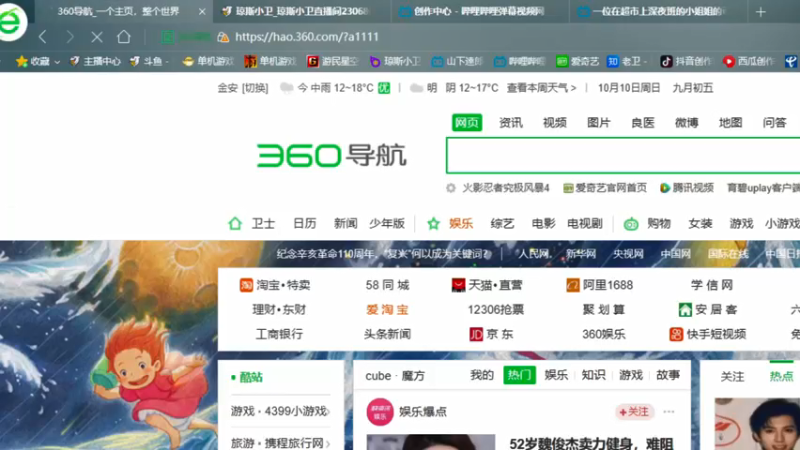Open 斗鱼 bookmark
The image size is (800, 450).
click(x=148, y=61)
